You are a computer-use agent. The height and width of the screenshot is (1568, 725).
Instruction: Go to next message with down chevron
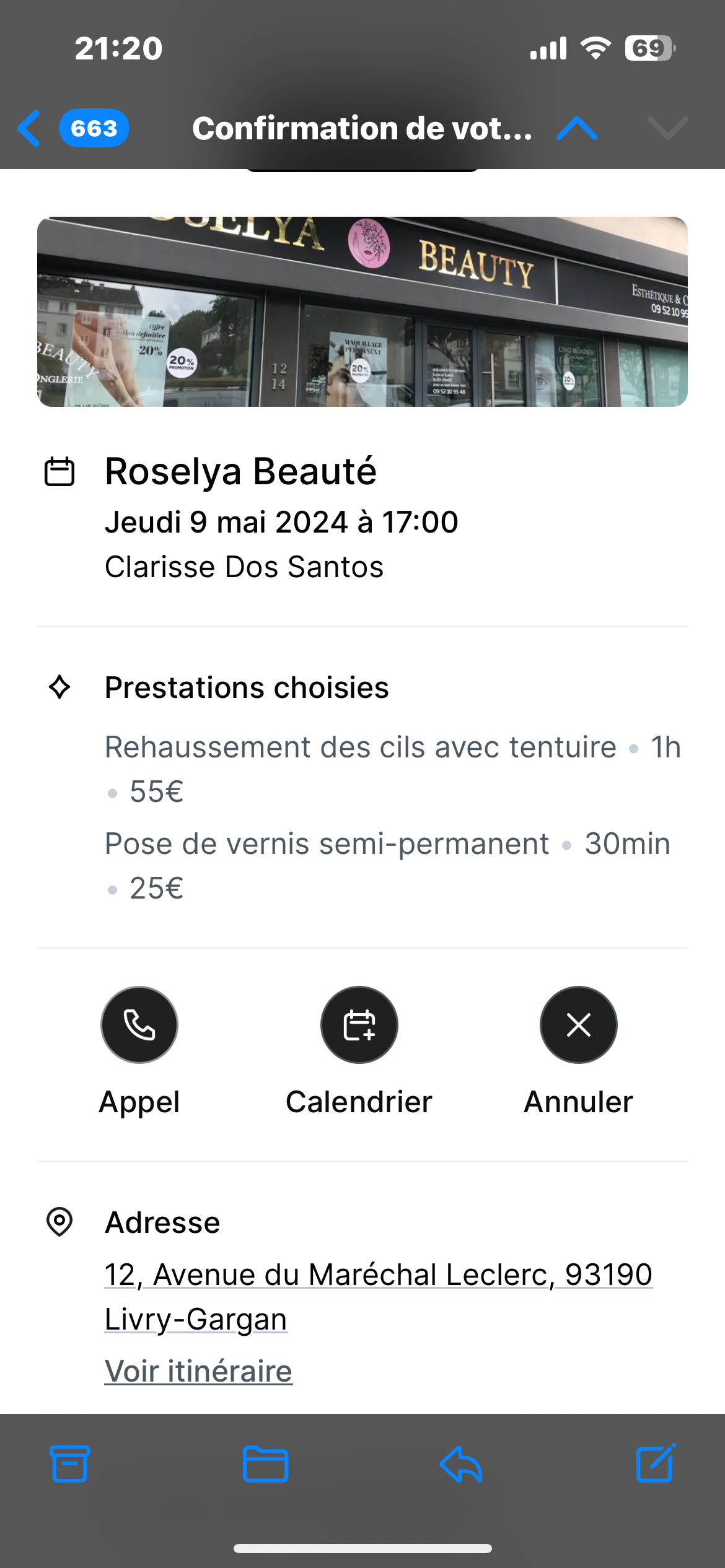click(x=667, y=128)
